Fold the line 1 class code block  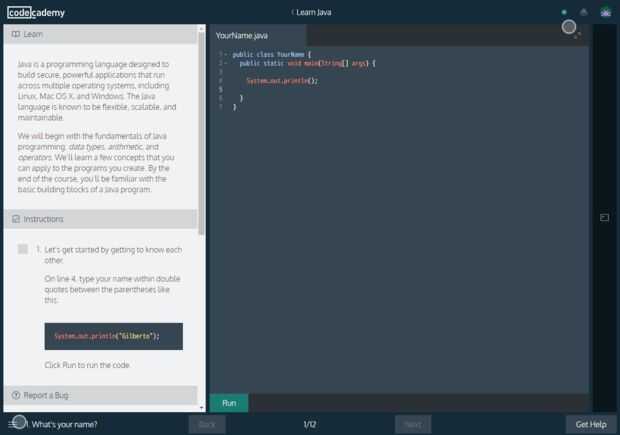click(x=226, y=55)
